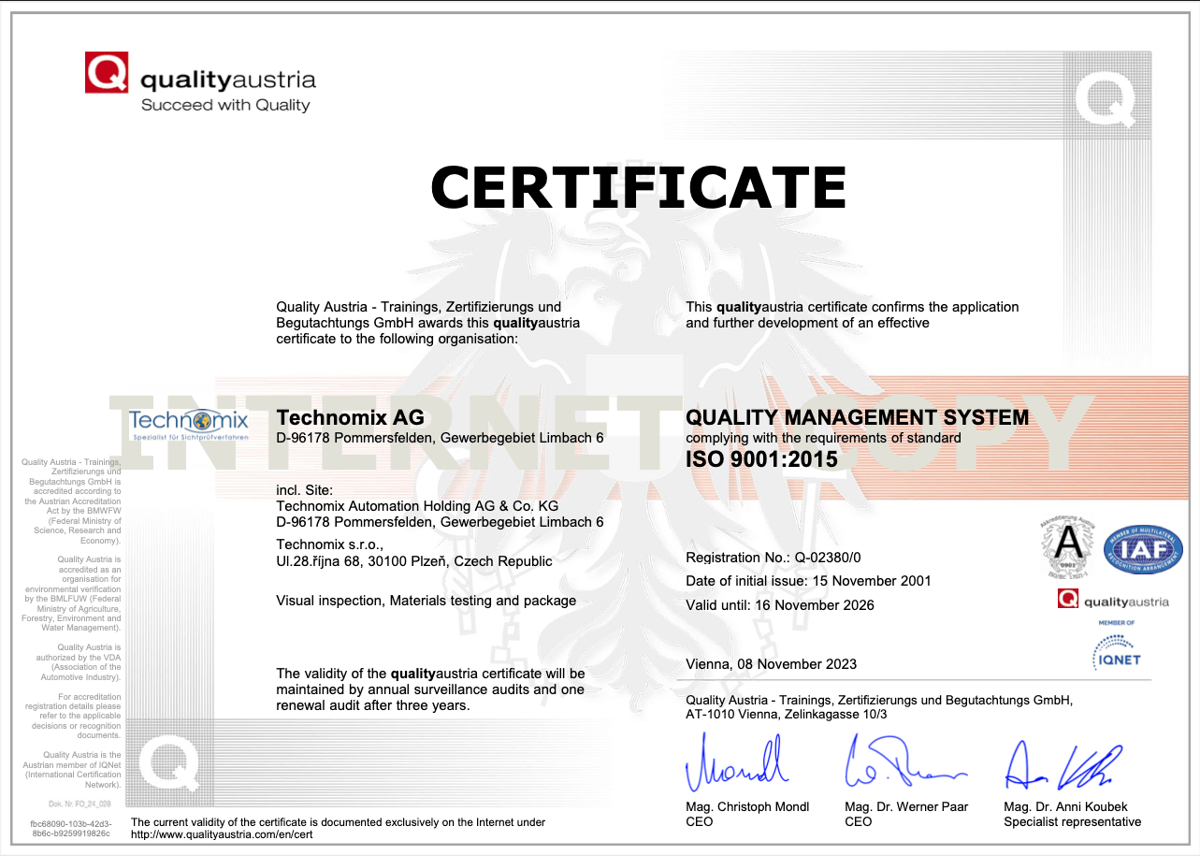This screenshot has width=1200, height=856.
Task: Click 'complying with the requirements of standard'
Action: 823,438
